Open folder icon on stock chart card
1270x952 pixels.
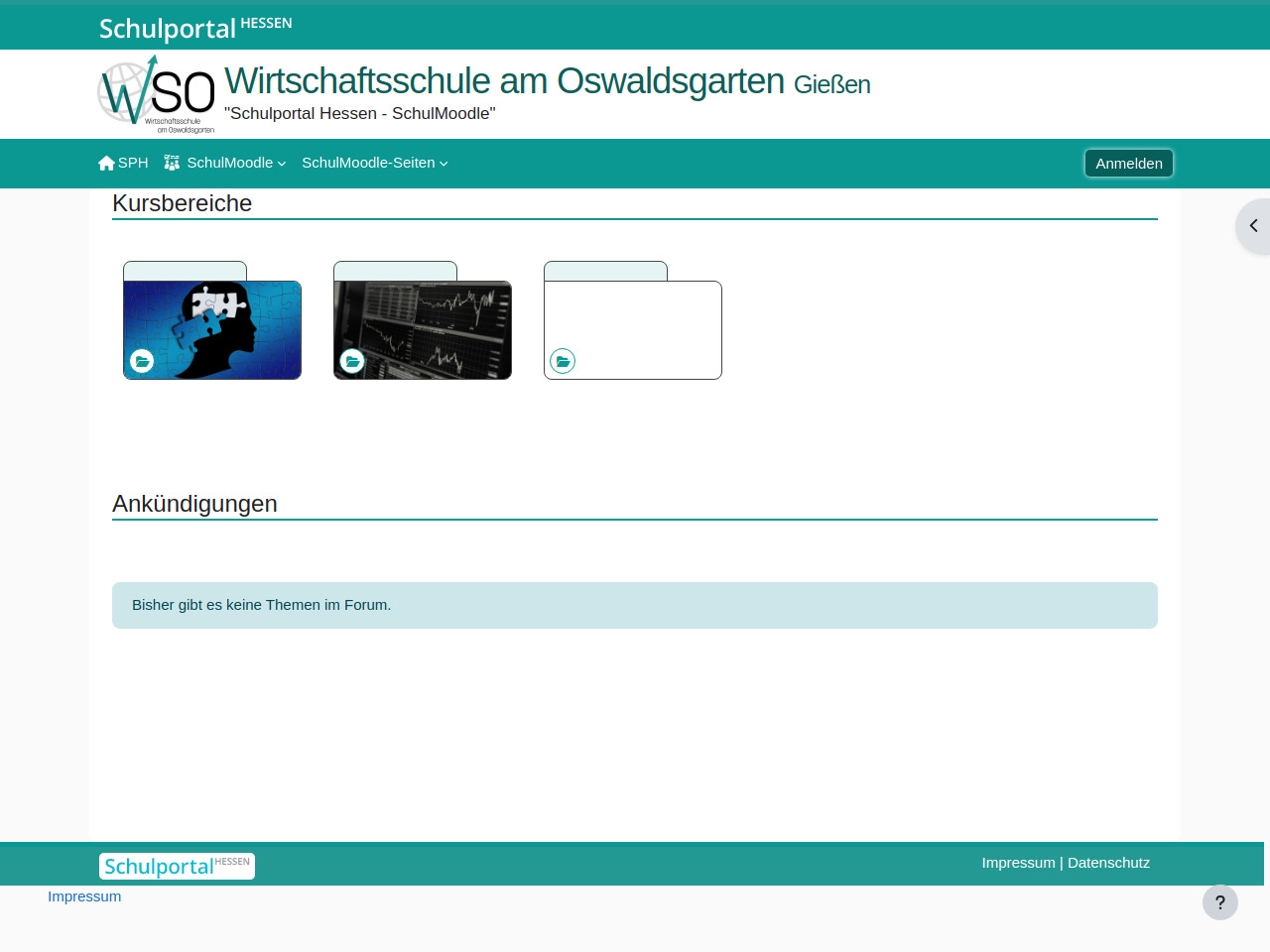point(352,361)
